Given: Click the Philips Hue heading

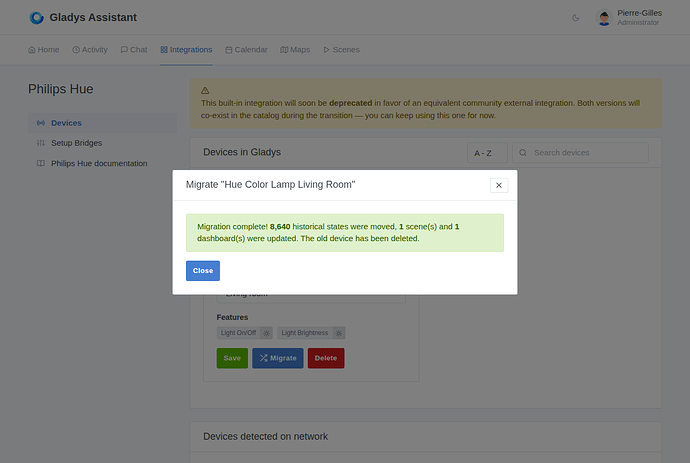Looking at the screenshot, I should 61,89.
